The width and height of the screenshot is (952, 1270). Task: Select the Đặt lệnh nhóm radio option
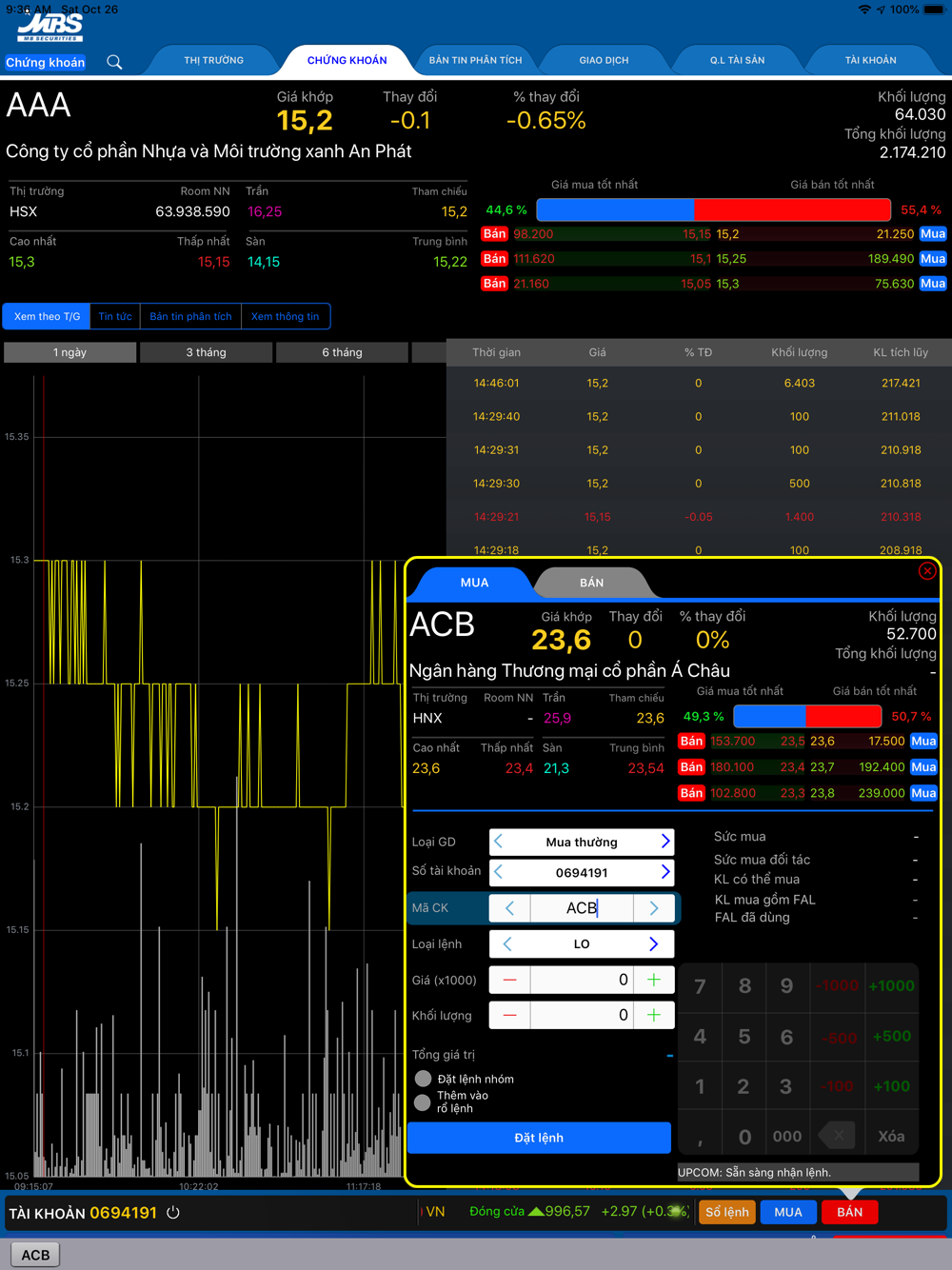pos(424,1079)
